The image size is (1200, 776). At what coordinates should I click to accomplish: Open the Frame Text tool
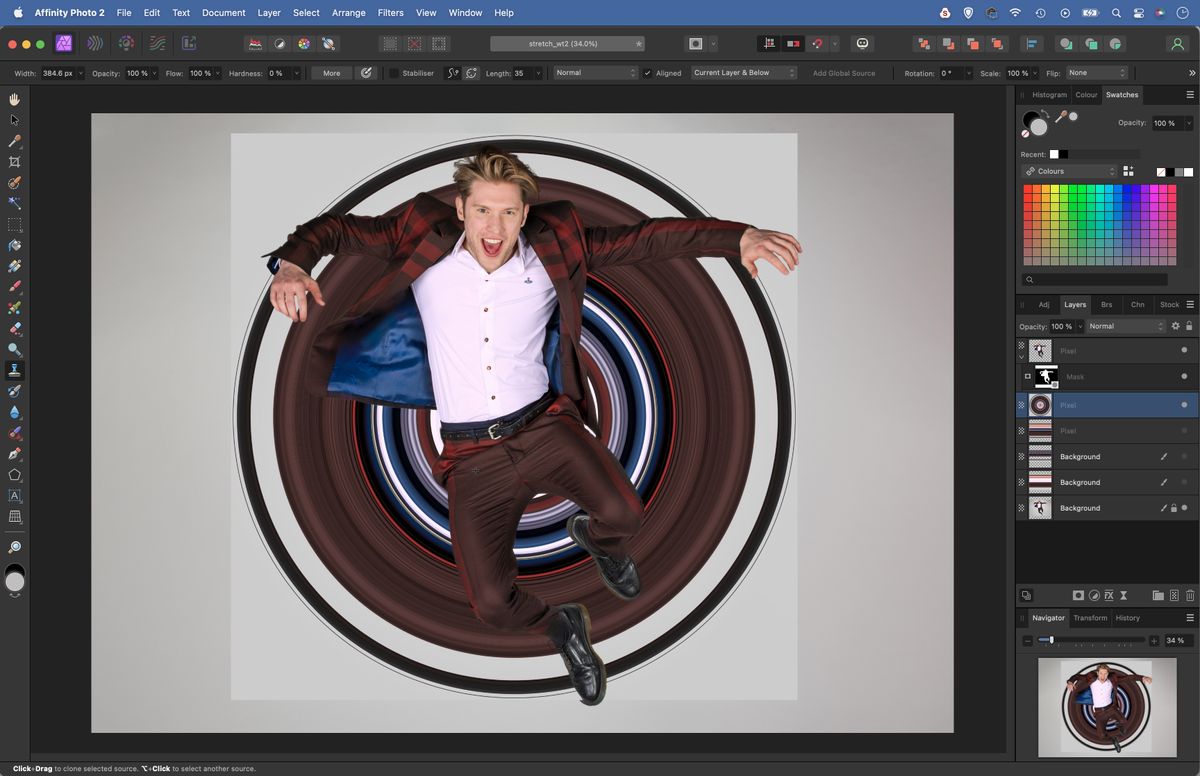[14, 495]
